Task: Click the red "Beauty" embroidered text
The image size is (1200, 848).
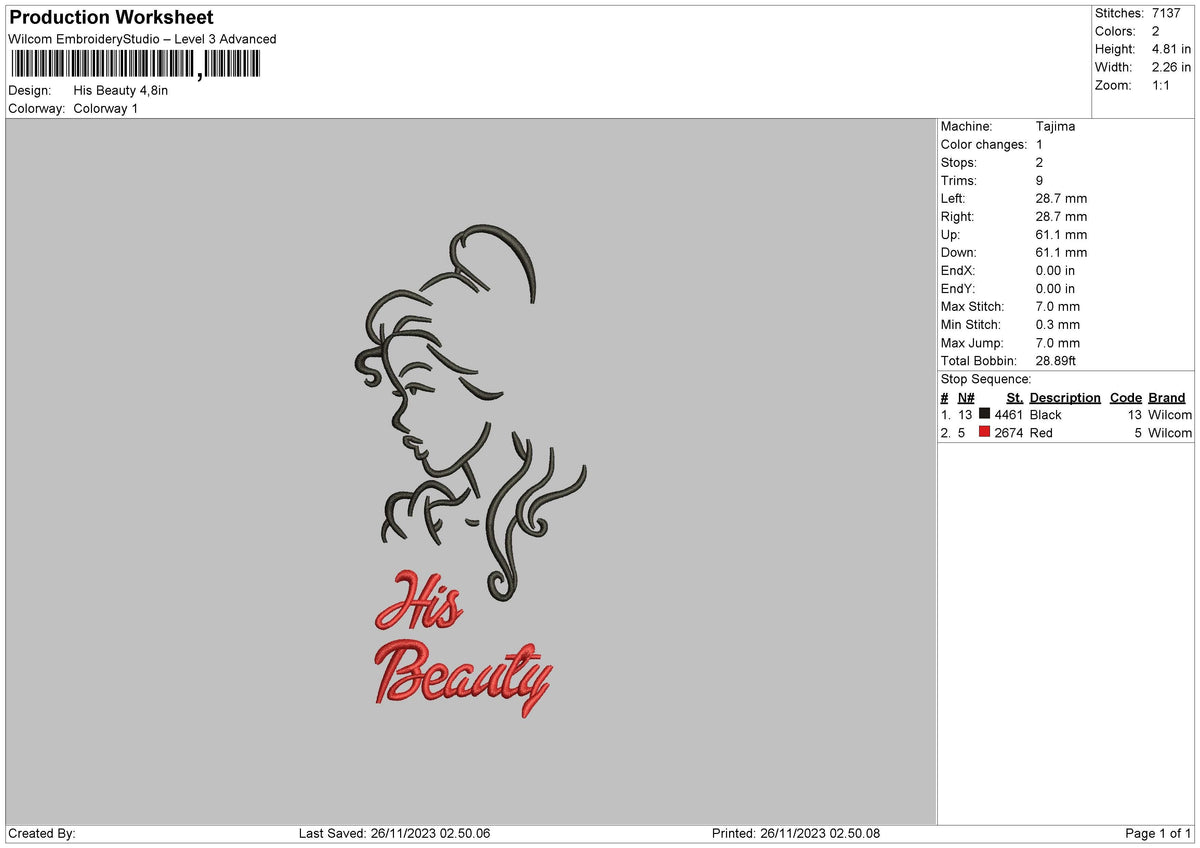Action: coord(462,678)
